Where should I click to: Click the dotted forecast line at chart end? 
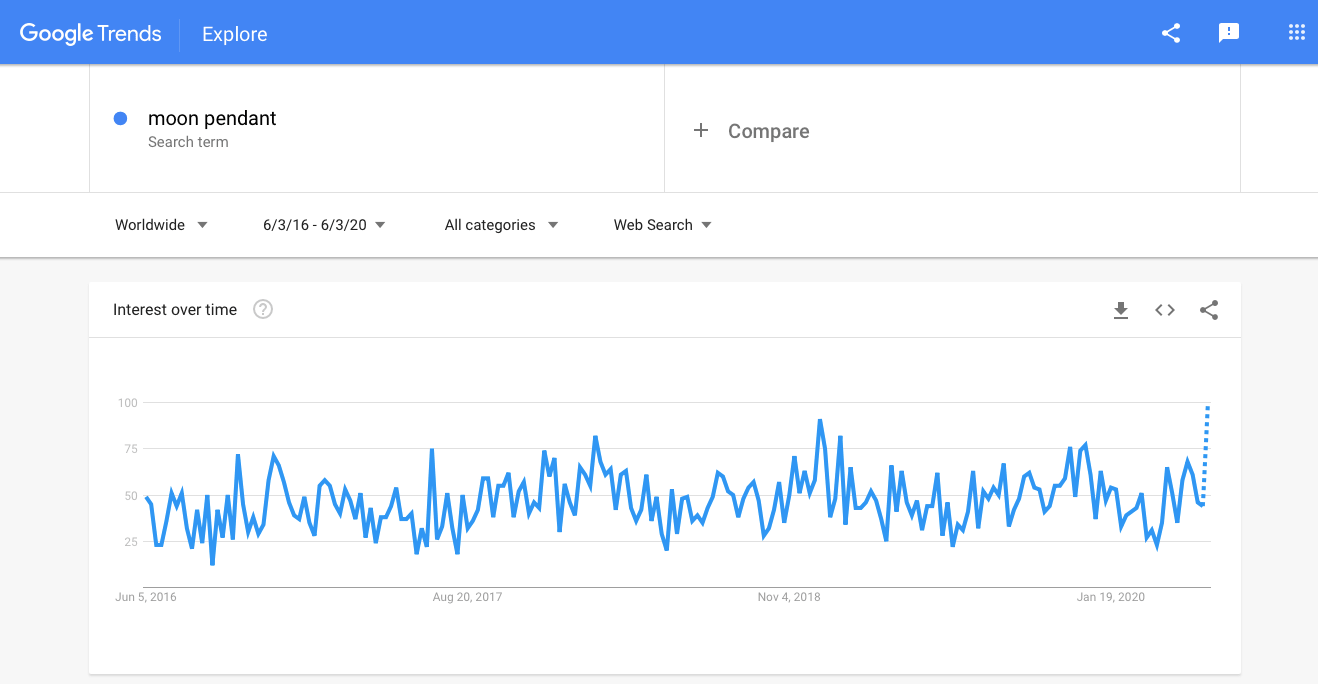click(1207, 450)
